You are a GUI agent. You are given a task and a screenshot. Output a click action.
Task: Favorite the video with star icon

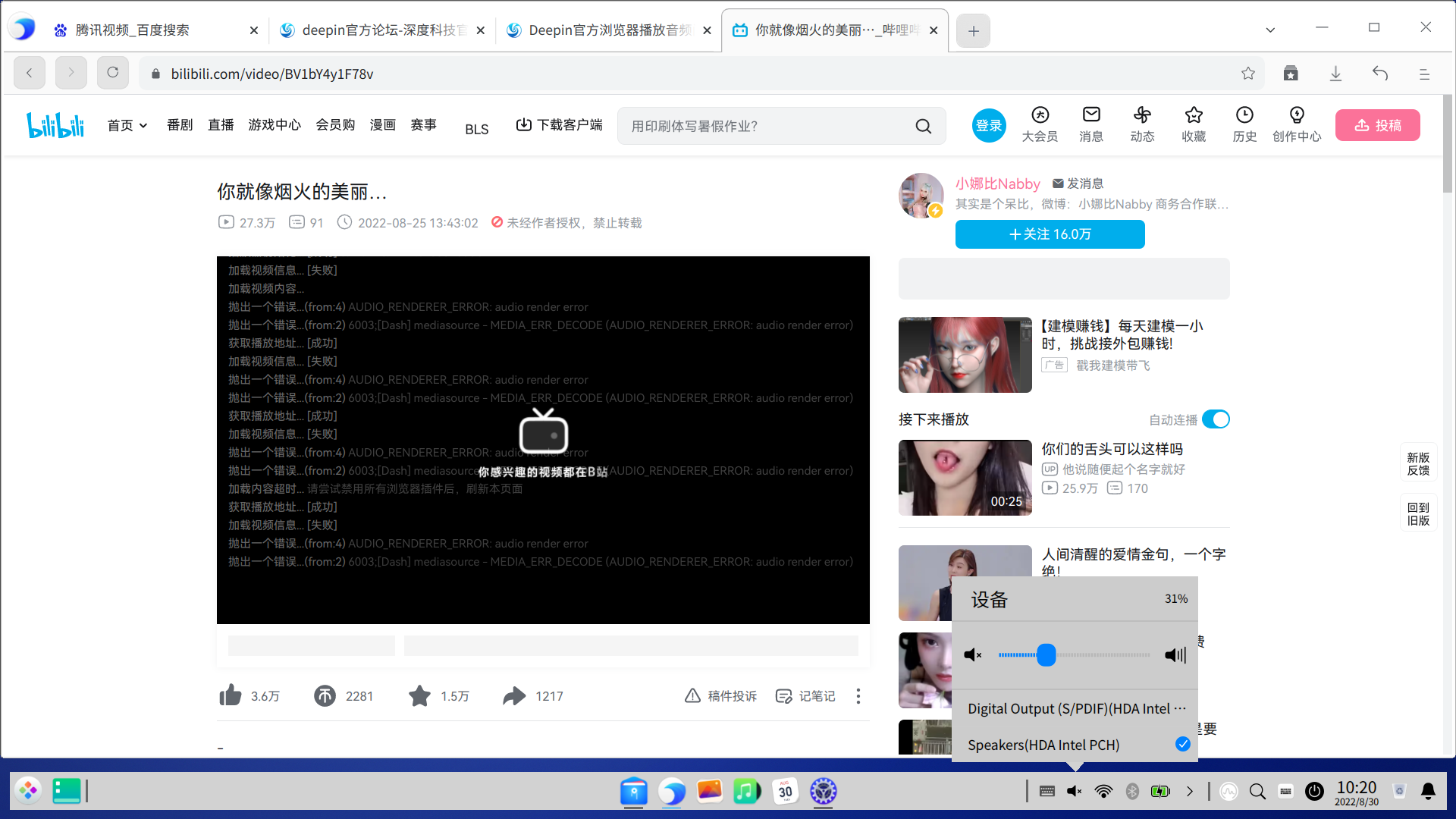[419, 695]
